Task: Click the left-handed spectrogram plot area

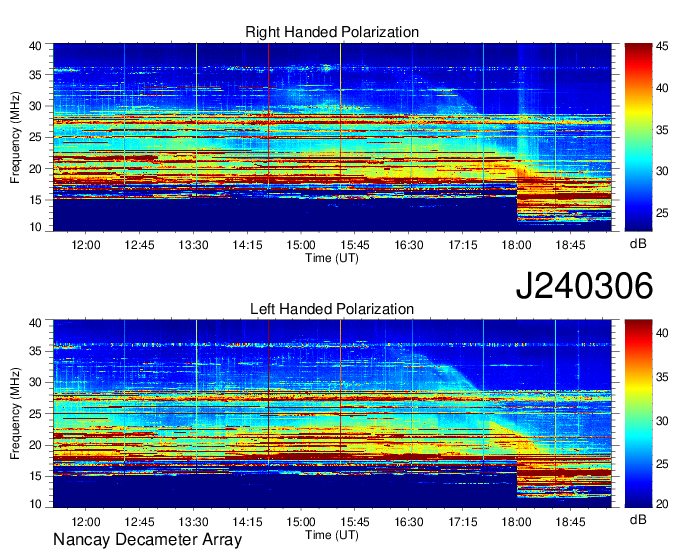Action: tap(332, 414)
